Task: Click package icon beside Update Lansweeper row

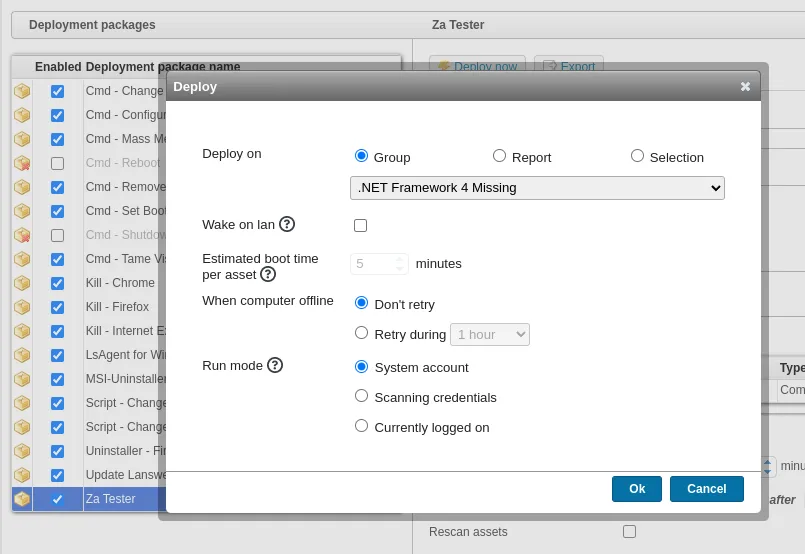Action: (x=22, y=475)
